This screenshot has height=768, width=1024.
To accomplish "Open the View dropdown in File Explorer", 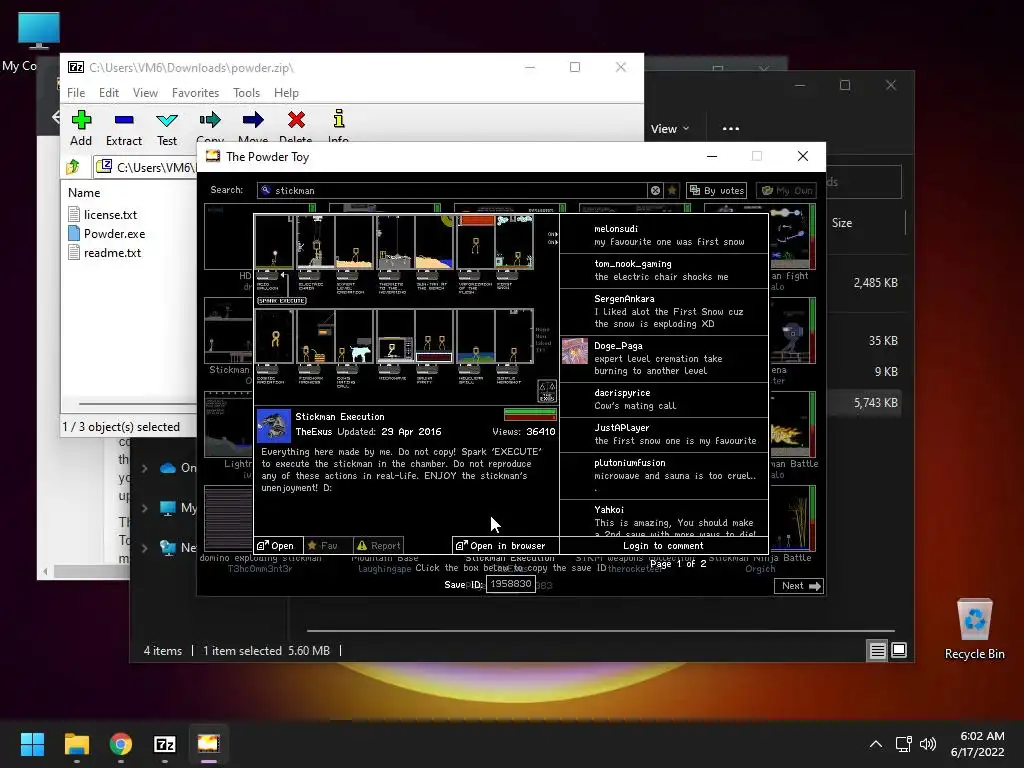I will click(670, 129).
